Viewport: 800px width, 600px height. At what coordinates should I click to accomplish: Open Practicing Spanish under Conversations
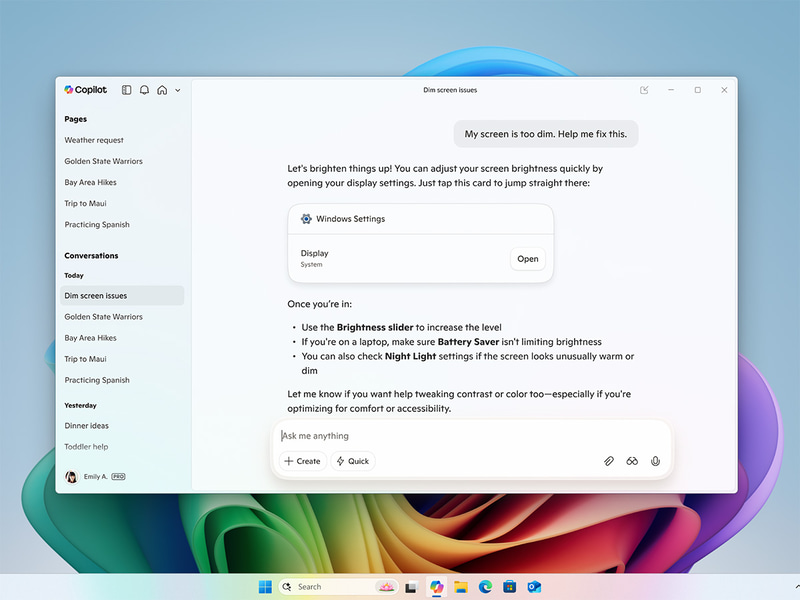point(97,380)
